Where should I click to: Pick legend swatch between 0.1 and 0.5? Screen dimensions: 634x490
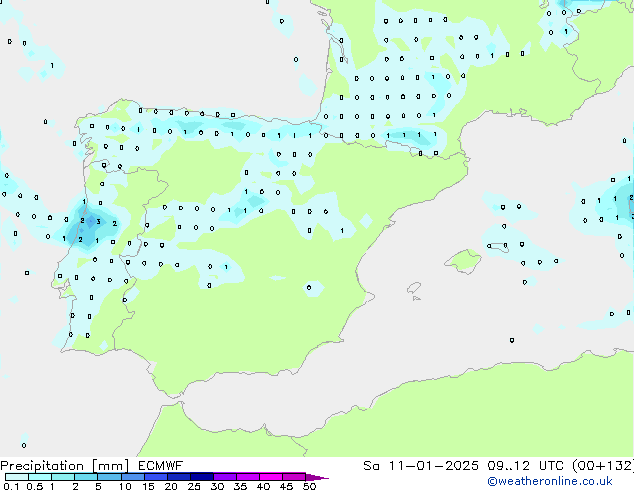[17, 477]
